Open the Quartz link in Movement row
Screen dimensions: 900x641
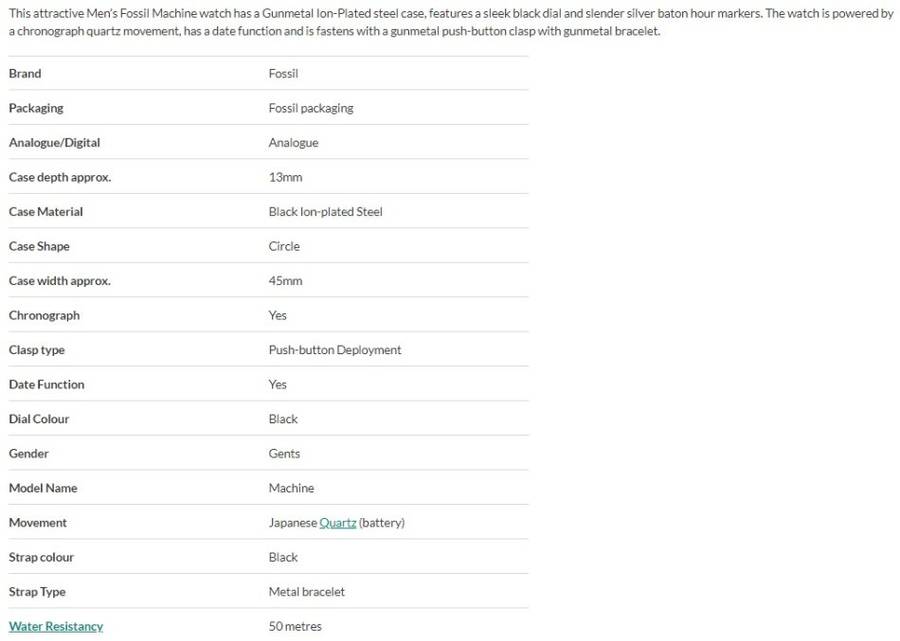tap(338, 523)
